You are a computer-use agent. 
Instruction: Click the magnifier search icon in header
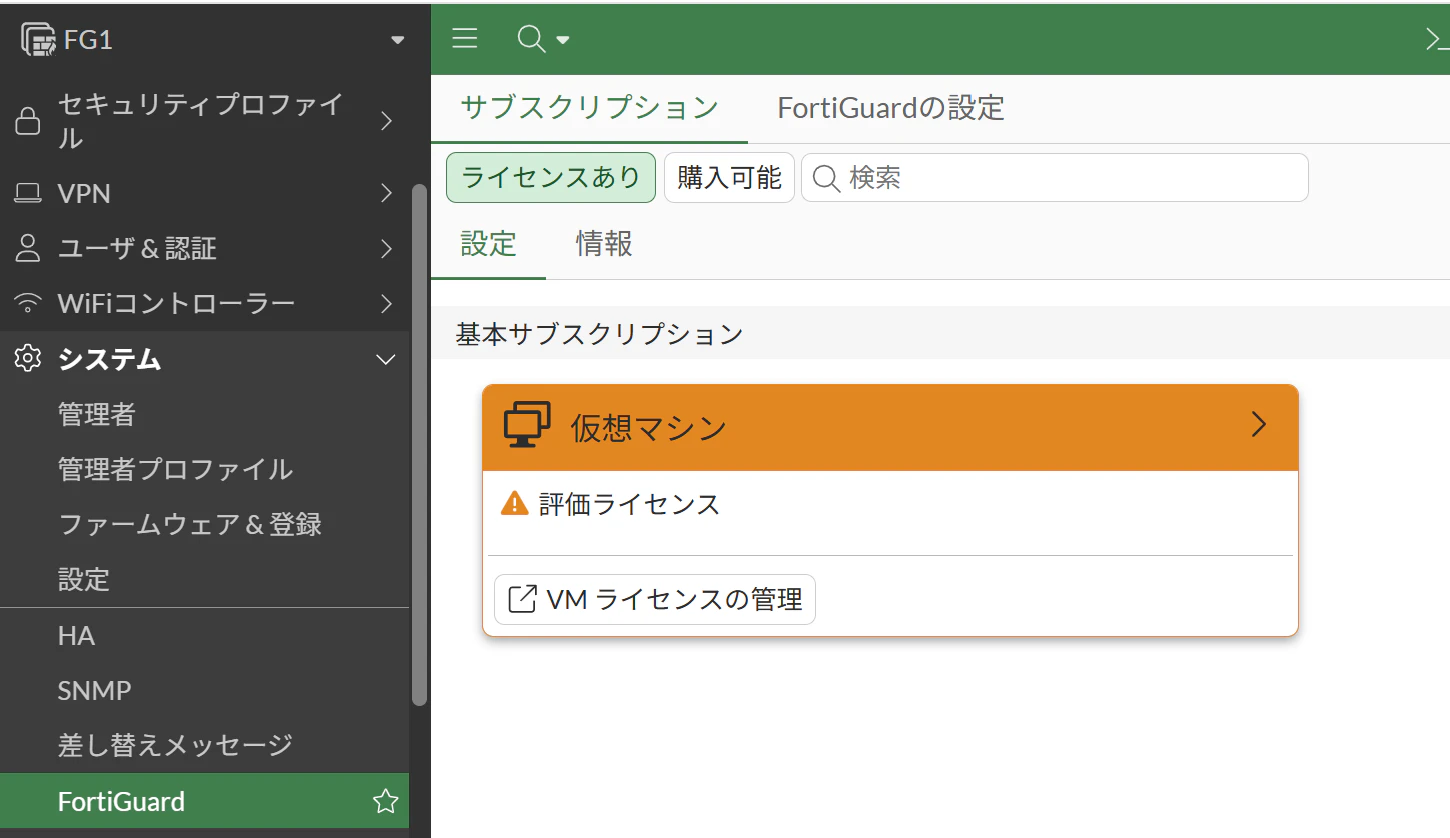coord(531,39)
